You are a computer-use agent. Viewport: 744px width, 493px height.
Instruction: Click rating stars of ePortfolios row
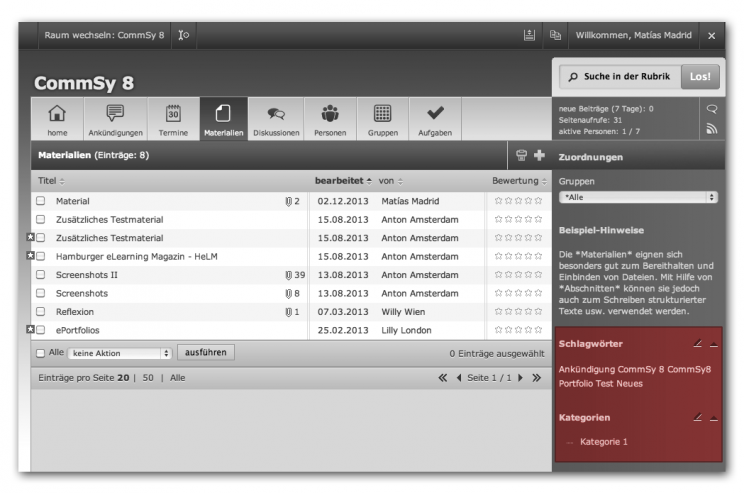coord(518,330)
